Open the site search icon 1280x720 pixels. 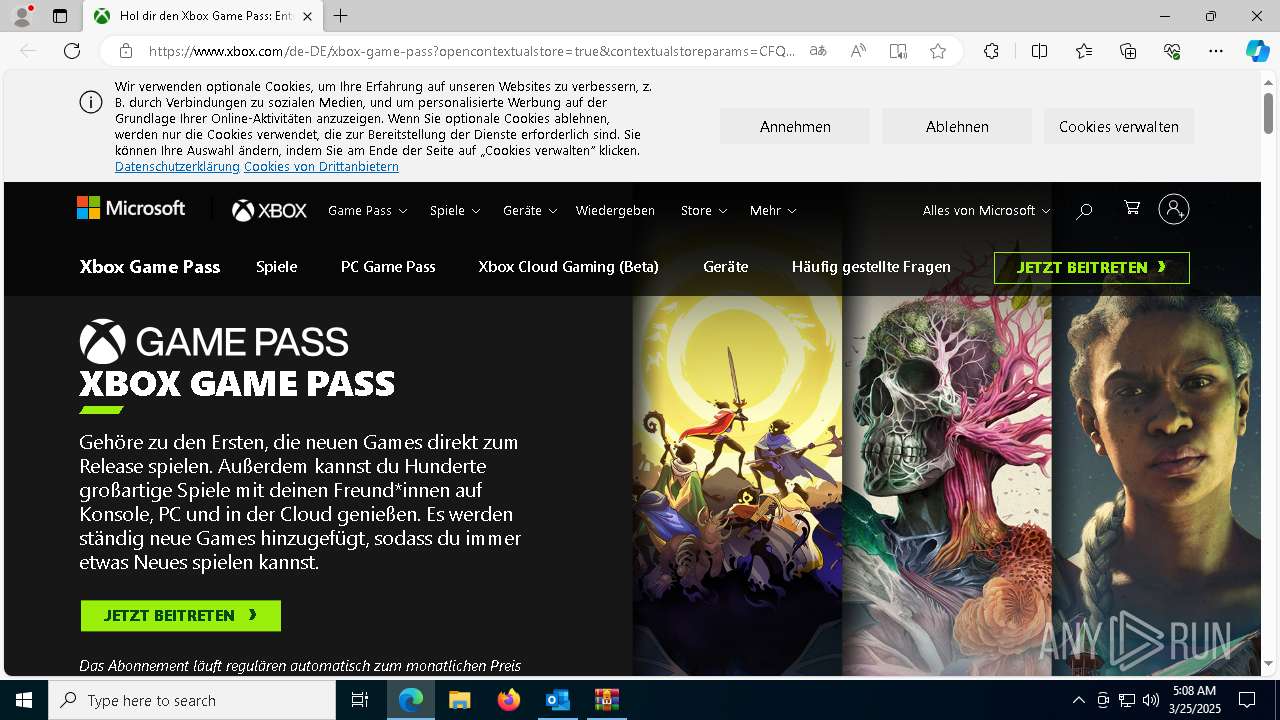1084,210
